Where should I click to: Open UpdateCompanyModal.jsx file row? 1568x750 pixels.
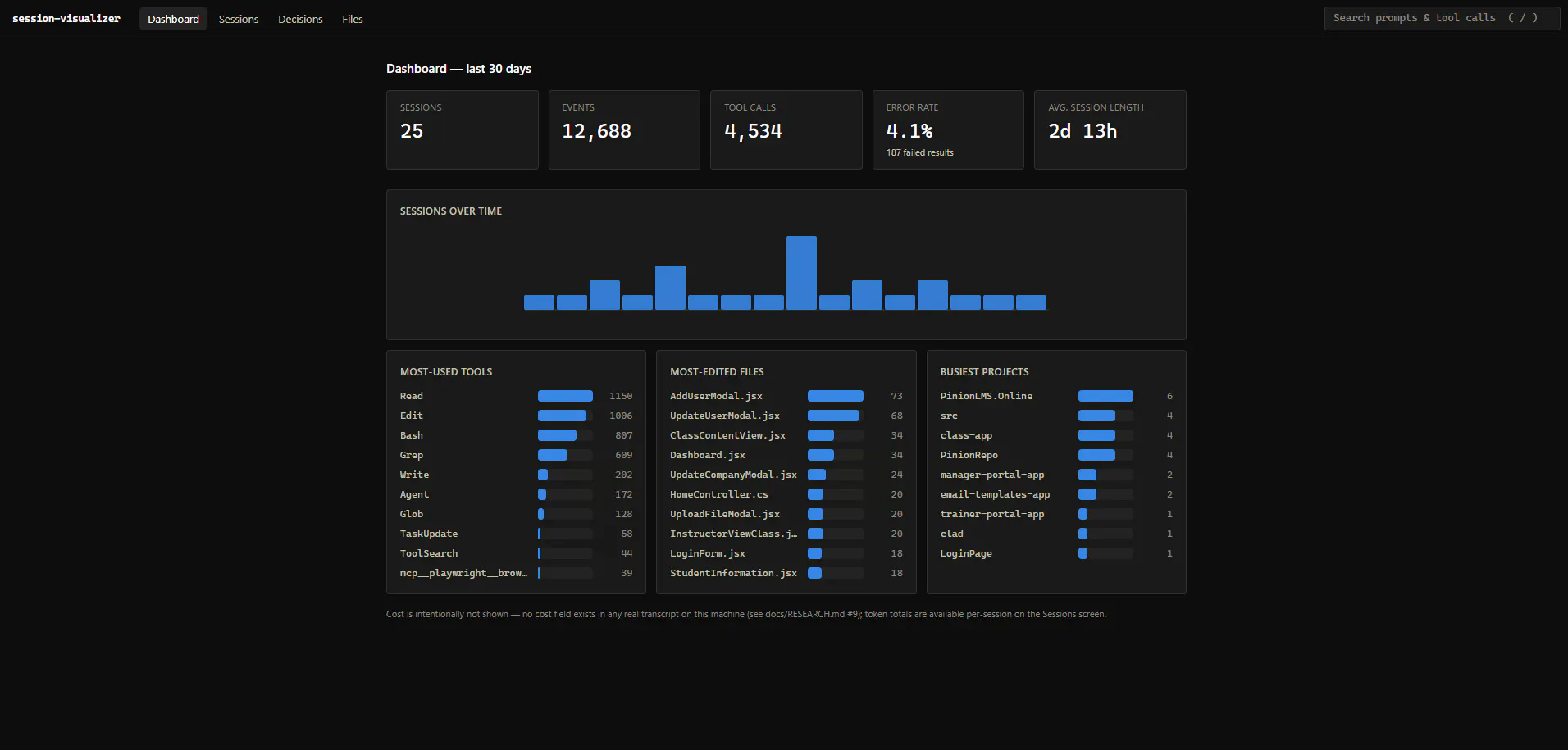(x=786, y=475)
